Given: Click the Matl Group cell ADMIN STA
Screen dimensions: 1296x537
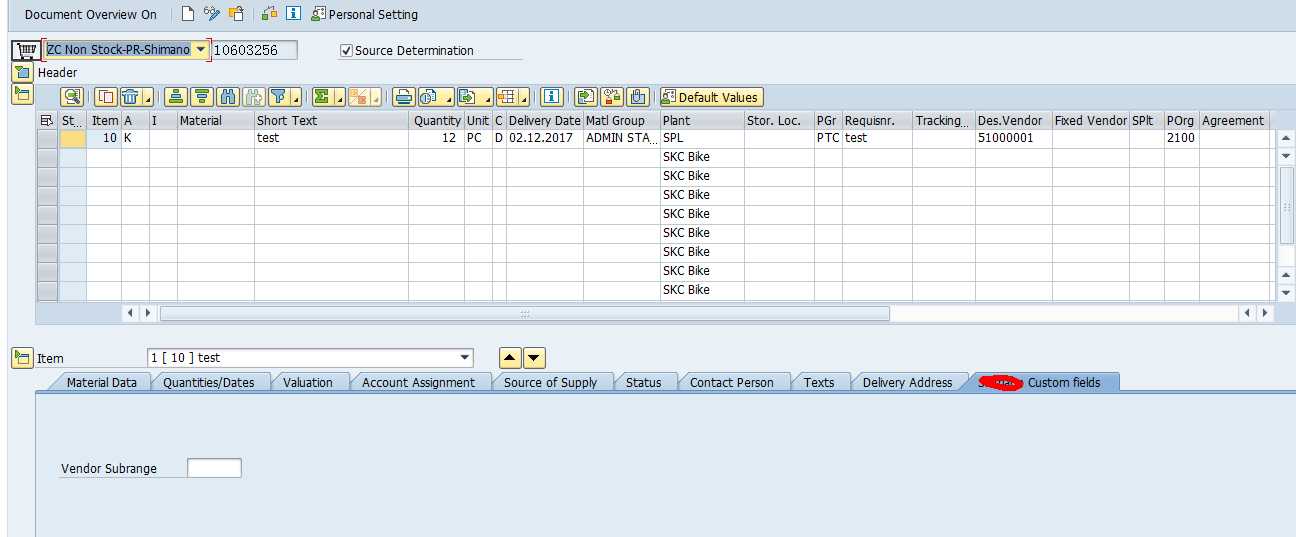Looking at the screenshot, I should pyautogui.click(x=621, y=138).
